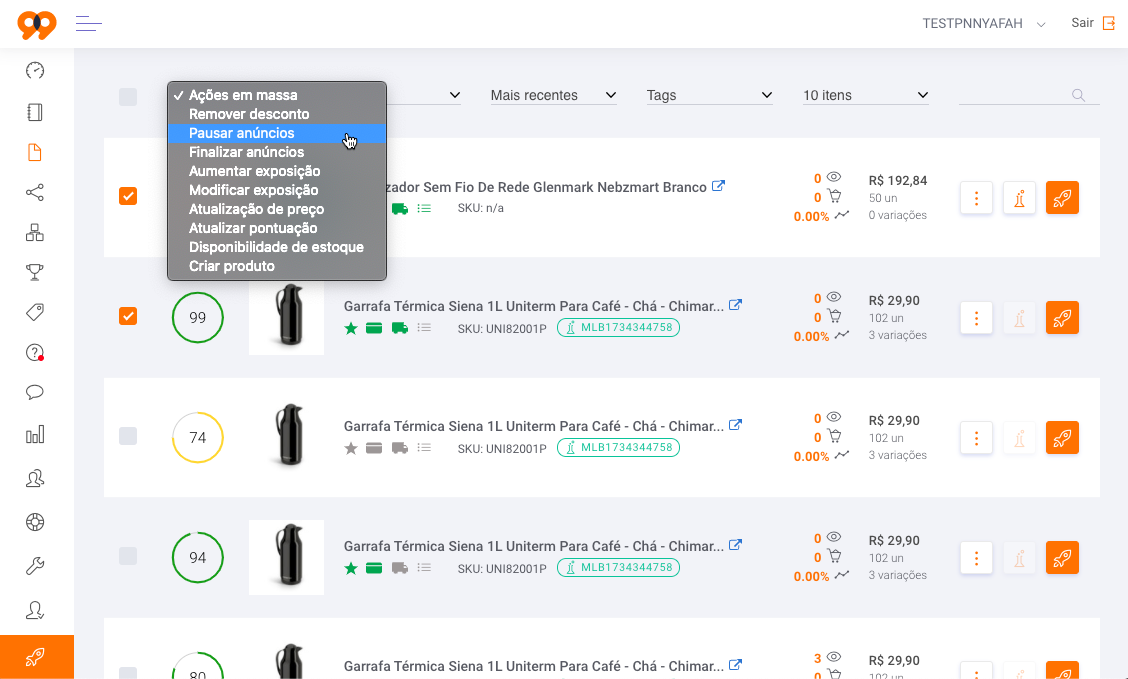The width and height of the screenshot is (1128, 679).
Task: Select the orange document icon in sidebar
Action: coord(35,152)
